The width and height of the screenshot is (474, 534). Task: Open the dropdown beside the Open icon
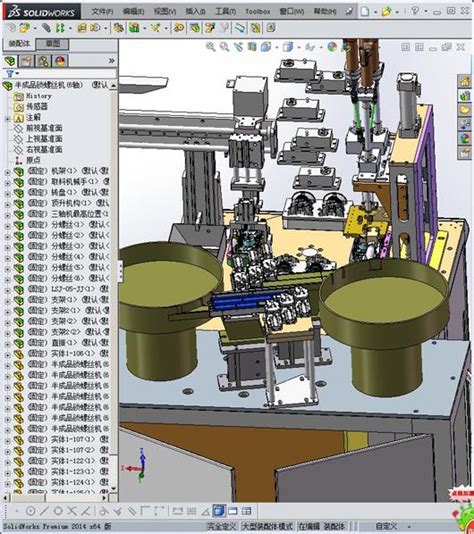[397, 12]
